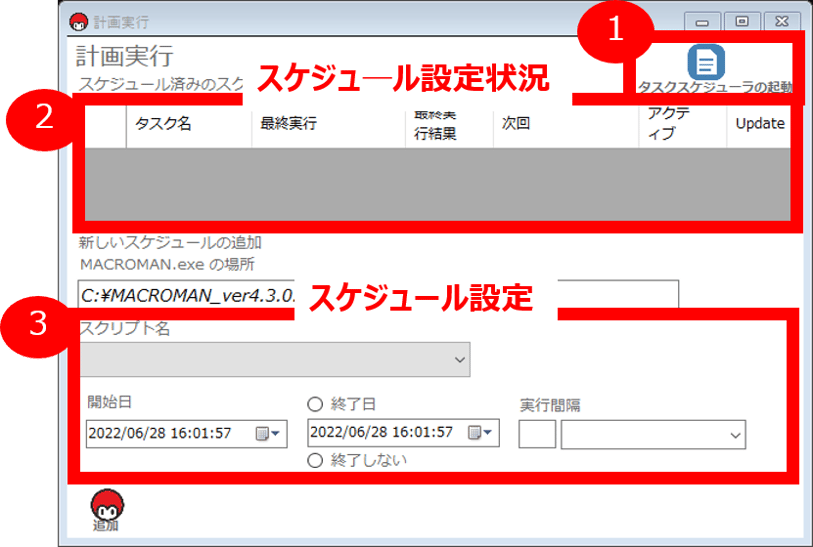Click the タスクスケジューラの起動 label

point(714,87)
